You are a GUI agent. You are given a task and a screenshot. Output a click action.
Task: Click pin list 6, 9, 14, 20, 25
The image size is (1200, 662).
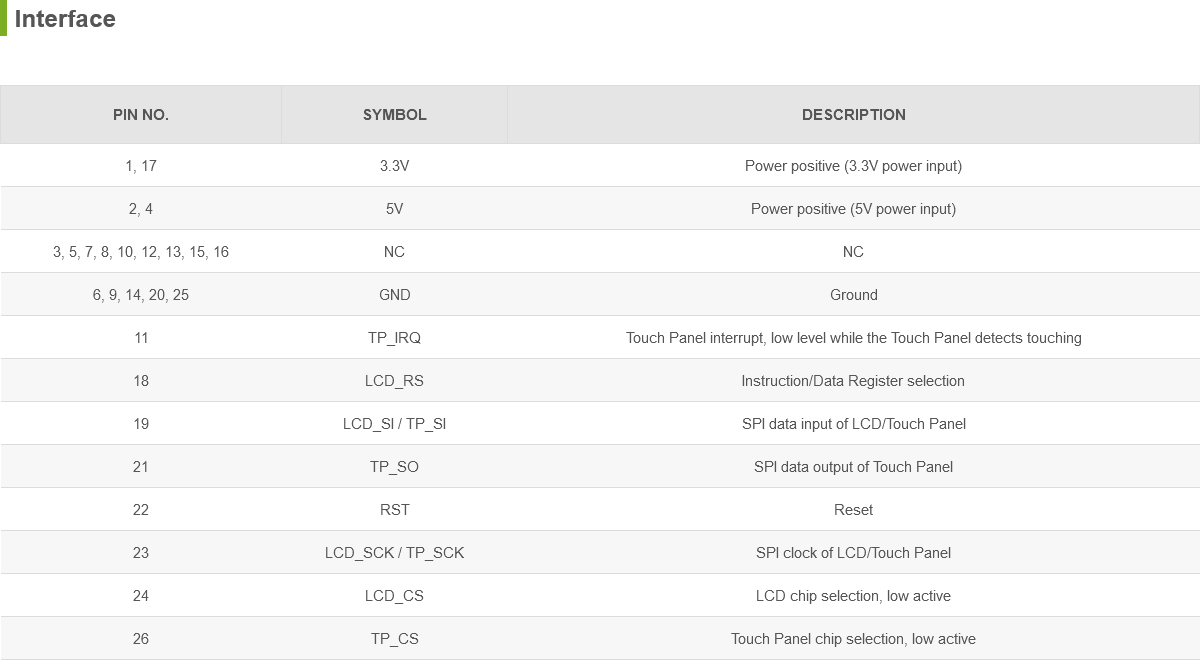(141, 295)
